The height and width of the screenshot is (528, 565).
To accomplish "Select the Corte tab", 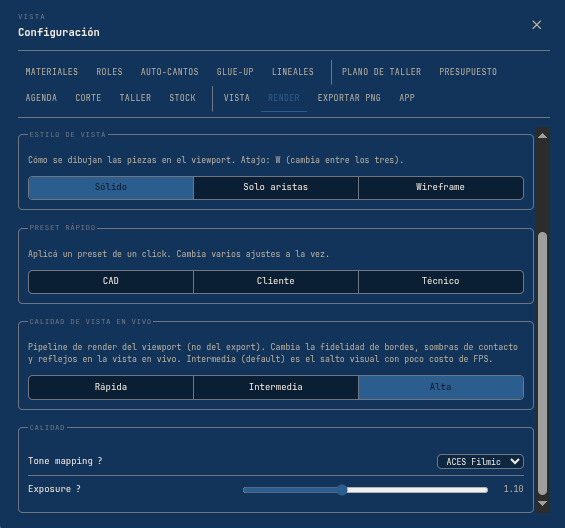I will [x=88, y=98].
